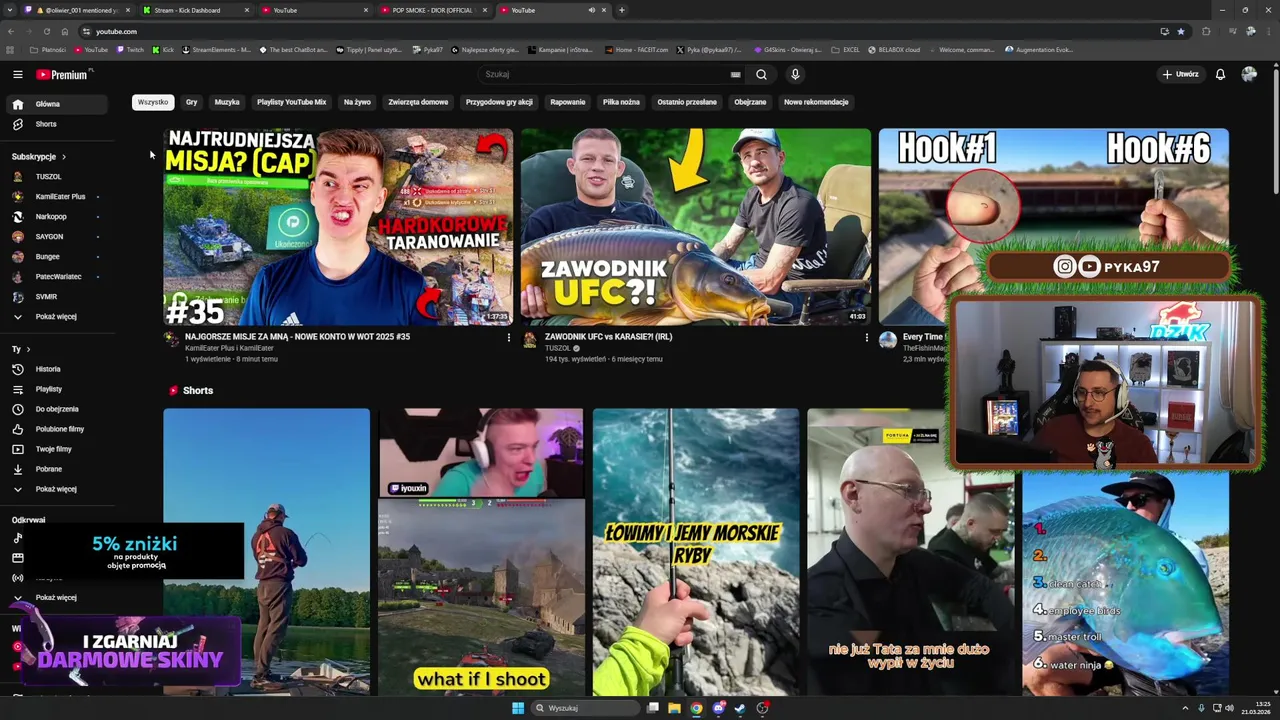Open the account avatar menu
Screen dimensions: 1280x720
(x=1249, y=74)
